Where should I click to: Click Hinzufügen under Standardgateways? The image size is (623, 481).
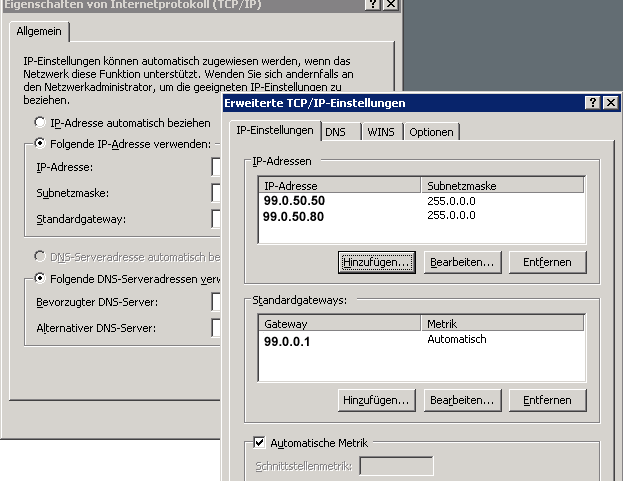click(376, 400)
